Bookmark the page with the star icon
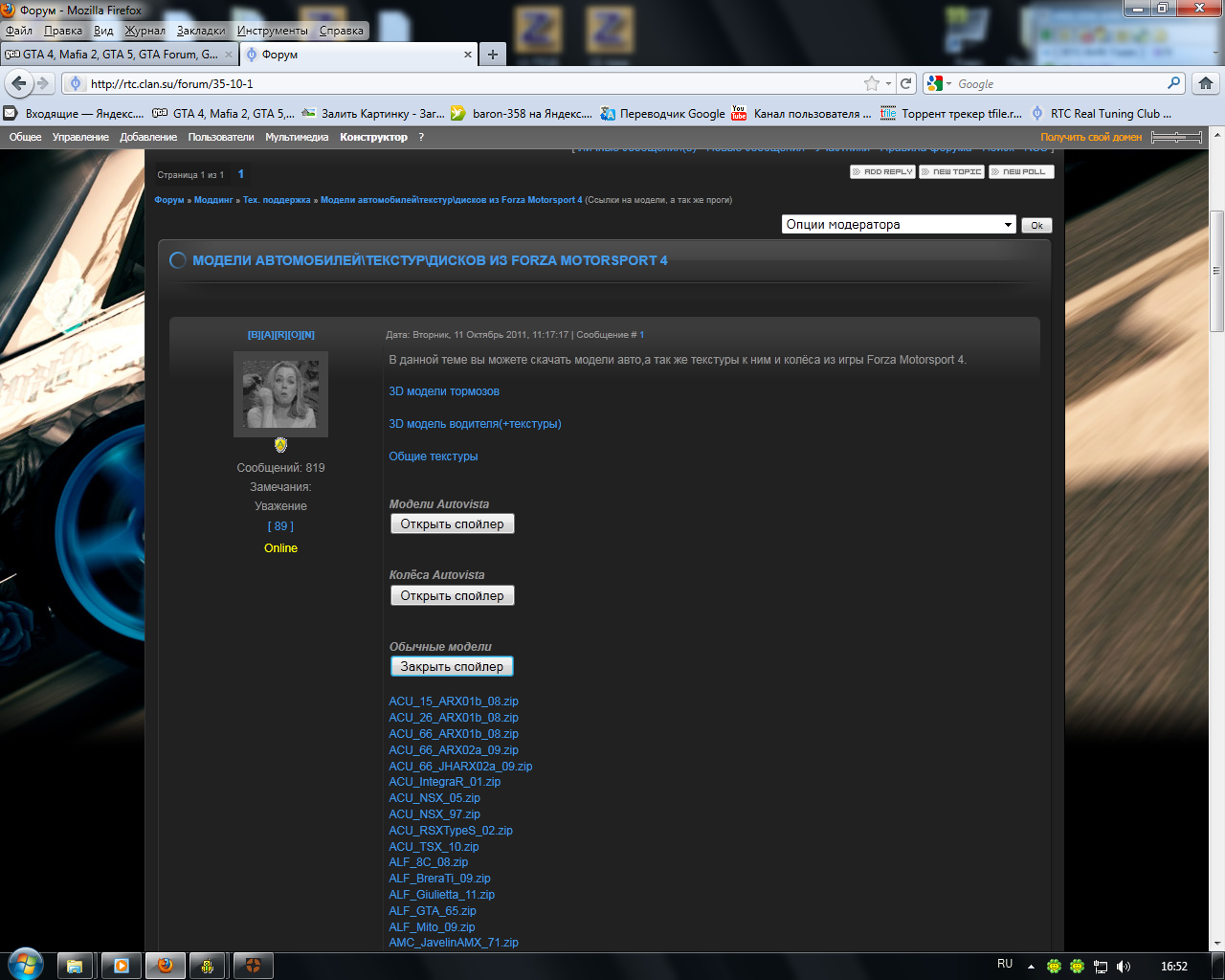1225x980 pixels. [x=872, y=83]
